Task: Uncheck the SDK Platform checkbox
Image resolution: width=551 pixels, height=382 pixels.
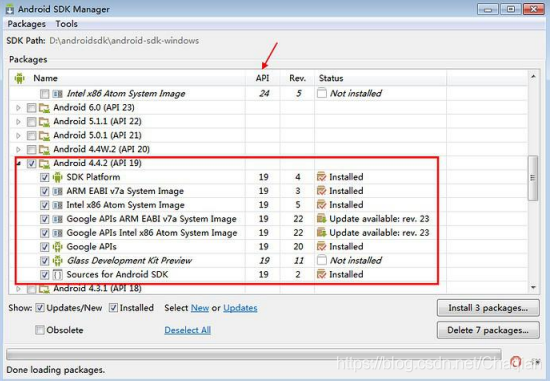Action: [x=44, y=177]
